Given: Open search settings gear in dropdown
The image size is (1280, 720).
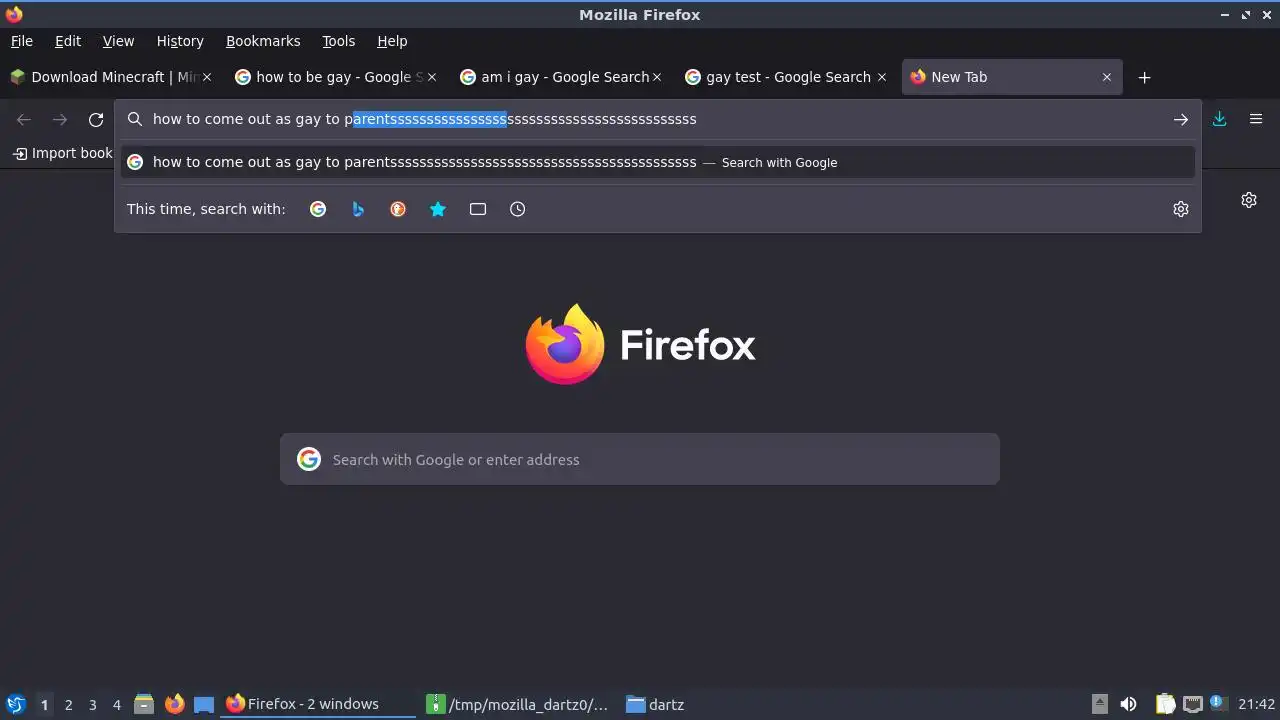Looking at the screenshot, I should [x=1181, y=209].
